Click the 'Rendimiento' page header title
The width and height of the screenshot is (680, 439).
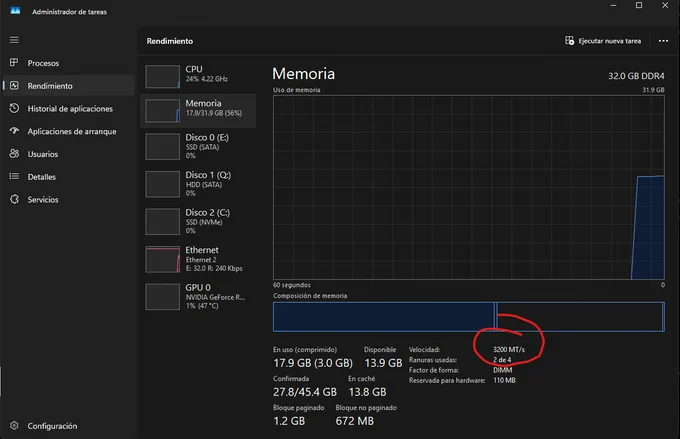170,41
